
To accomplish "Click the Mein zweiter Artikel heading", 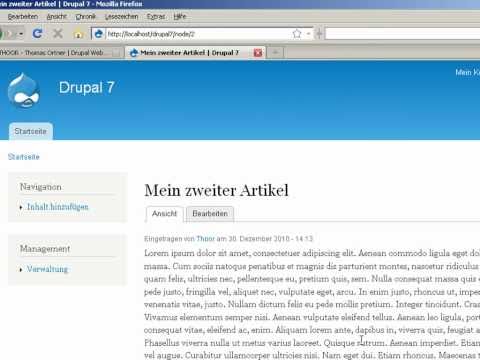I will (x=217, y=190).
